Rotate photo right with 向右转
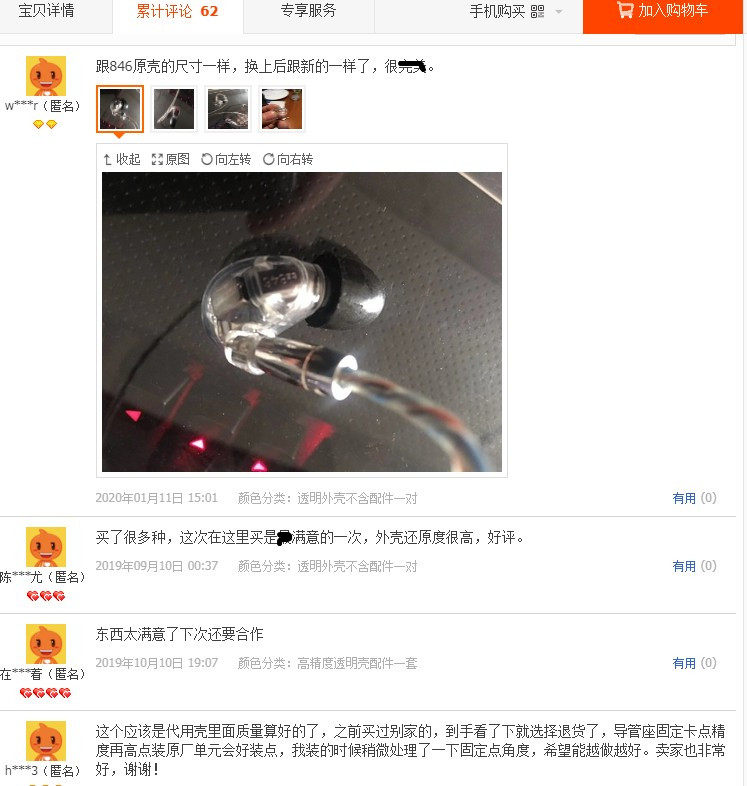 tap(288, 159)
